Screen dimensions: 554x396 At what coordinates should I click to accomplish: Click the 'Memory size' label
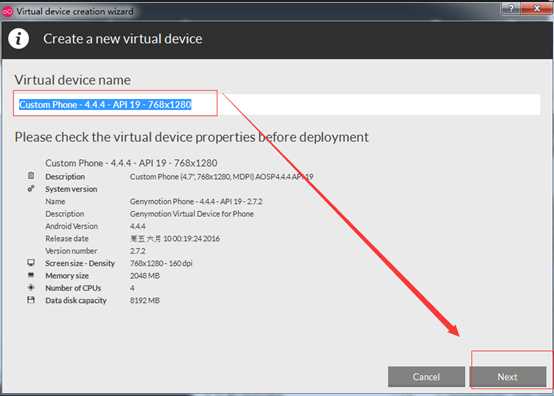point(67,276)
